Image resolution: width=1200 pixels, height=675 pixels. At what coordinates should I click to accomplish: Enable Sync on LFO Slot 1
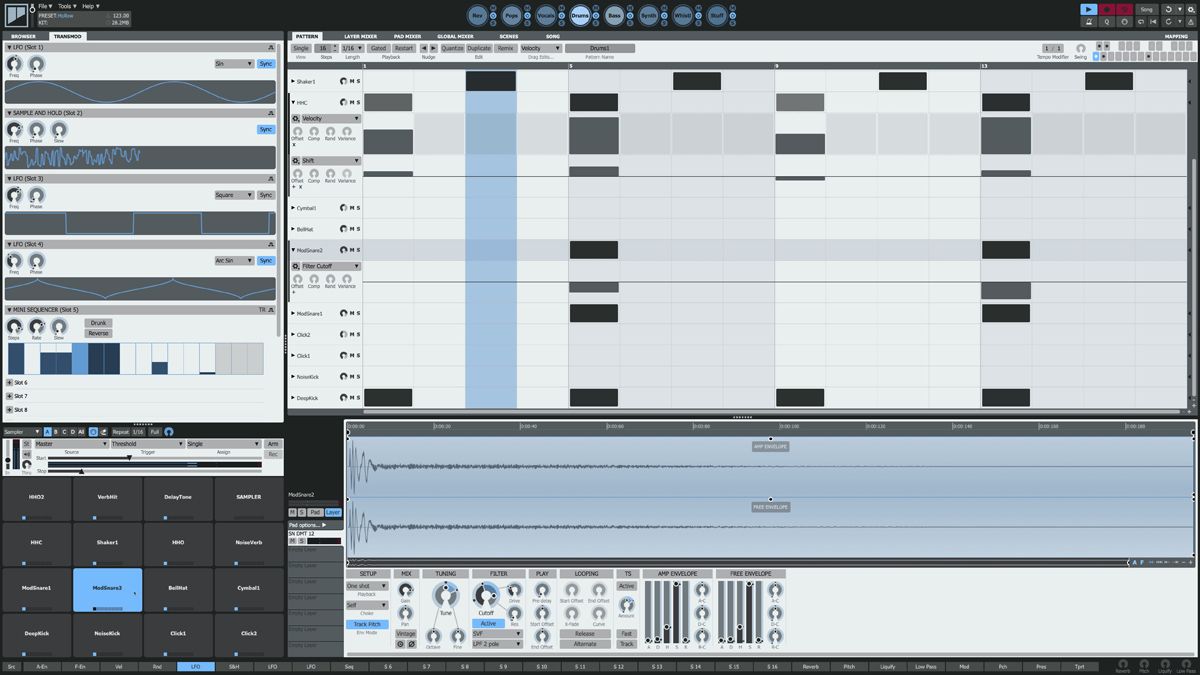click(x=266, y=64)
